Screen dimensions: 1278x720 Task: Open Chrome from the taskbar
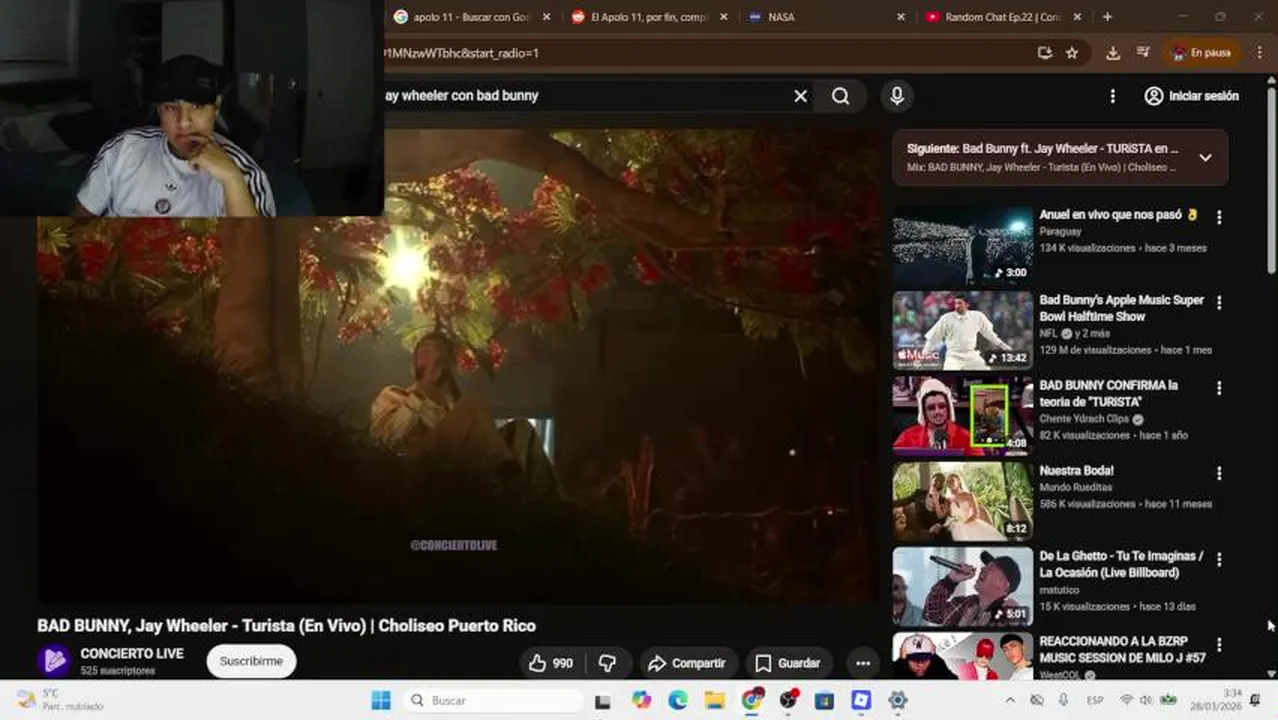tap(752, 700)
